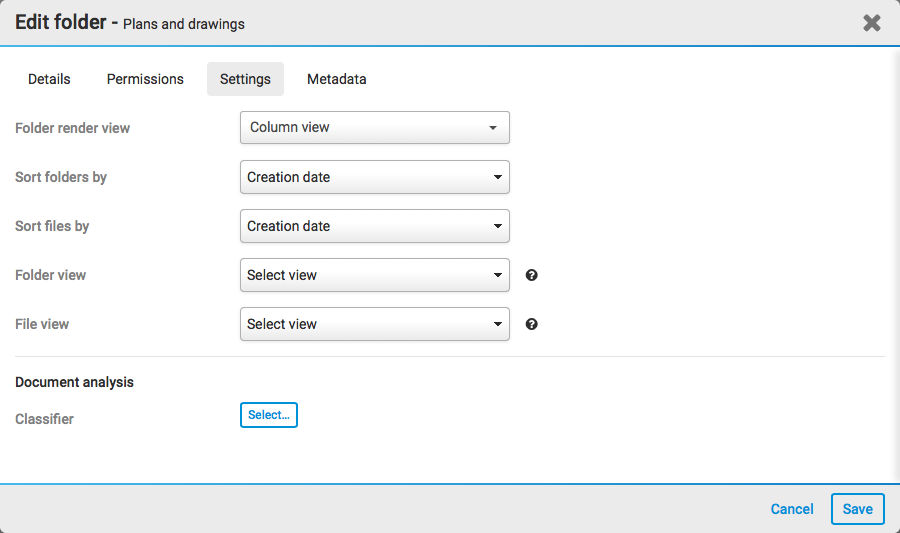Expand the Sort files by dropdown

coord(375,226)
